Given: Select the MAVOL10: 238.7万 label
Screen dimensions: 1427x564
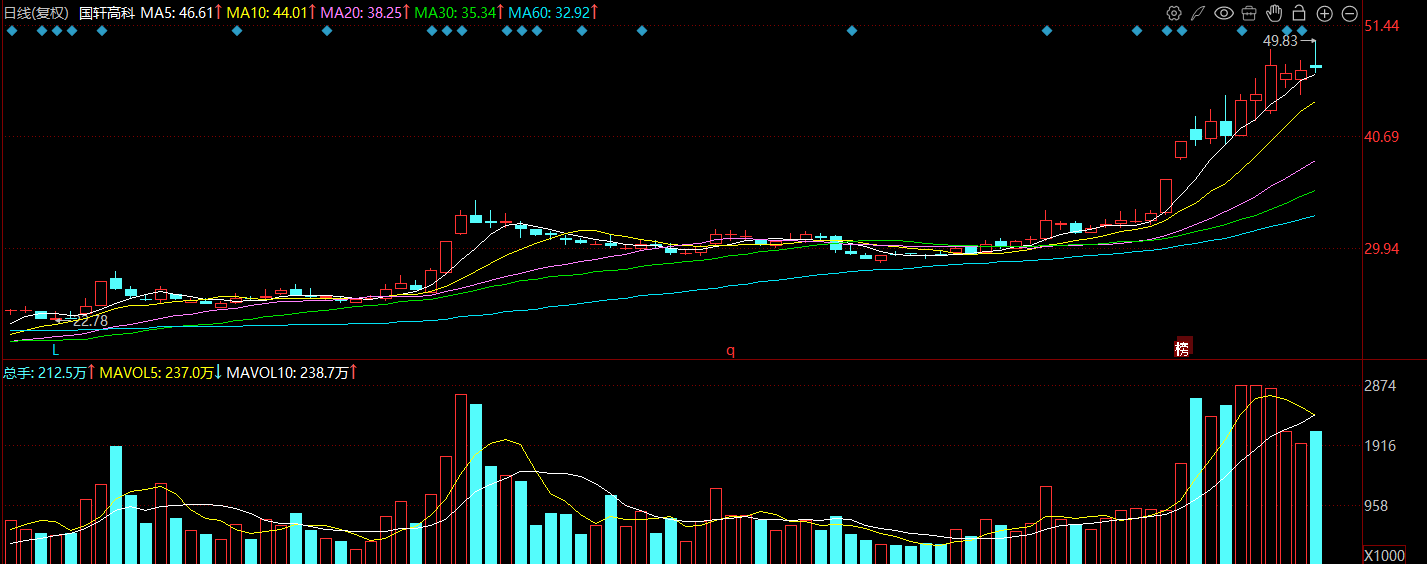Looking at the screenshot, I should pos(288,372).
